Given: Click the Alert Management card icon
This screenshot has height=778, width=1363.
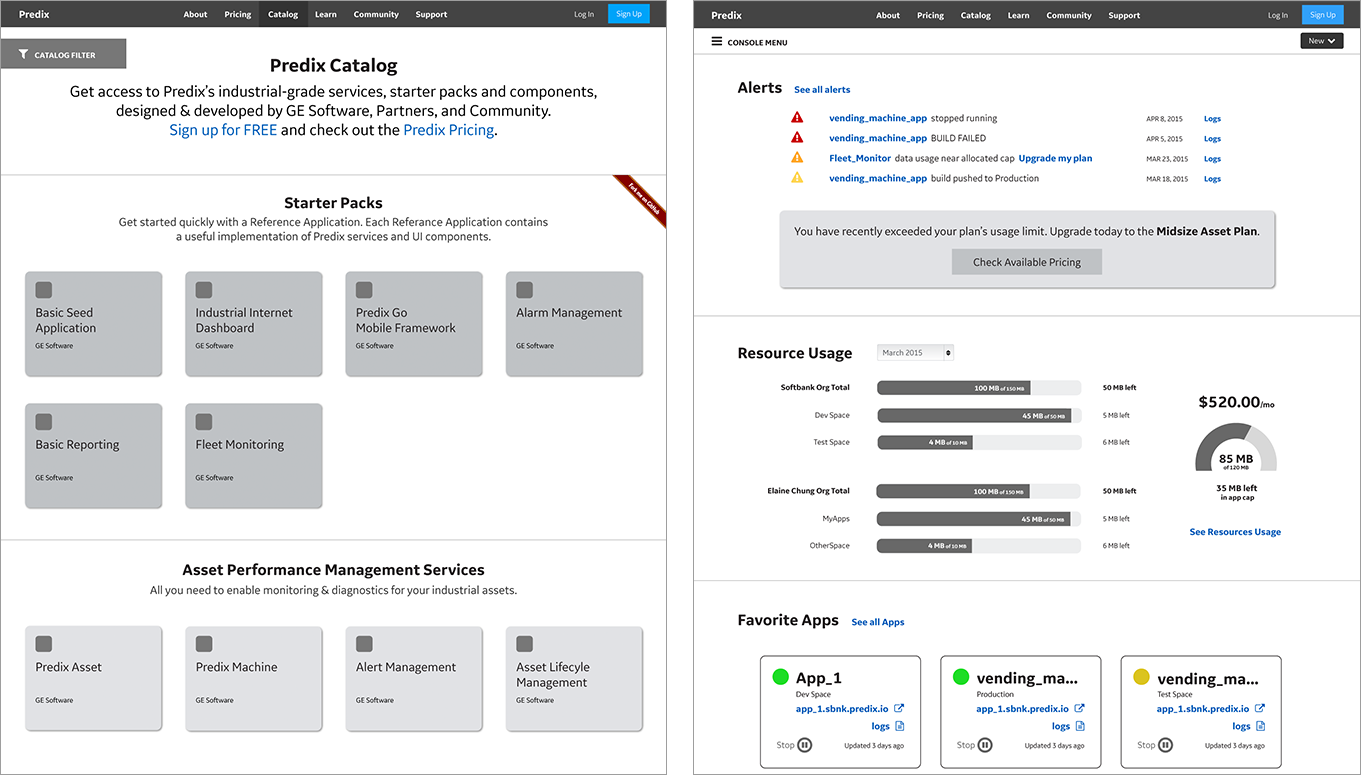Looking at the screenshot, I should click(364, 644).
